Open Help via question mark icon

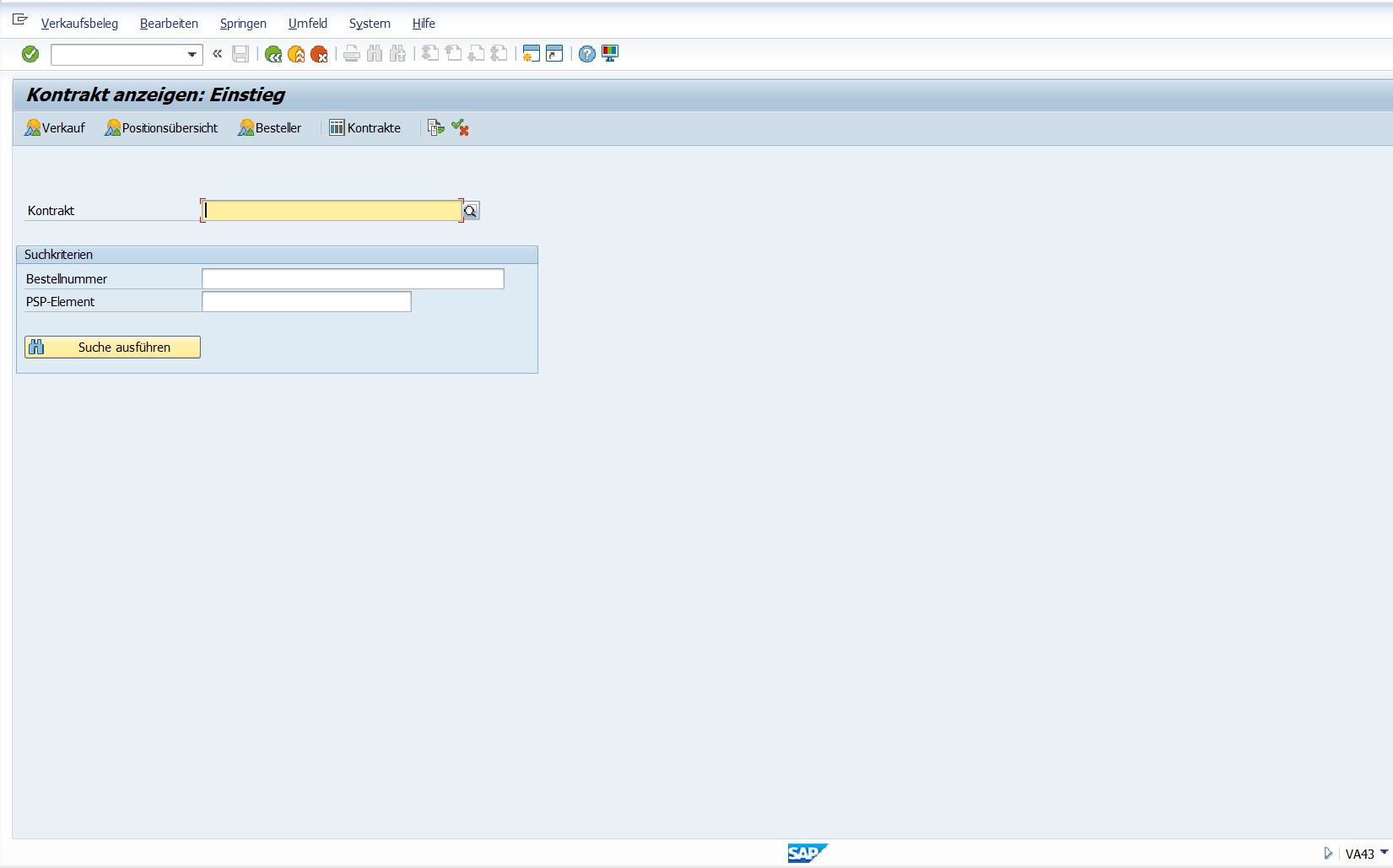587,54
